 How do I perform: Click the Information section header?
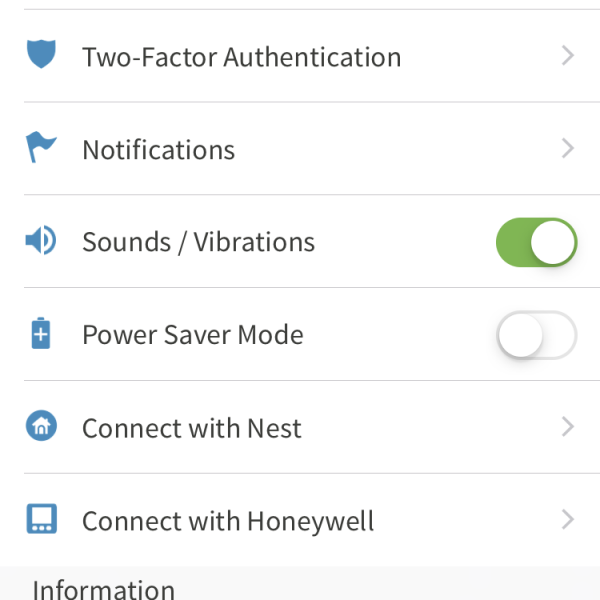103,588
